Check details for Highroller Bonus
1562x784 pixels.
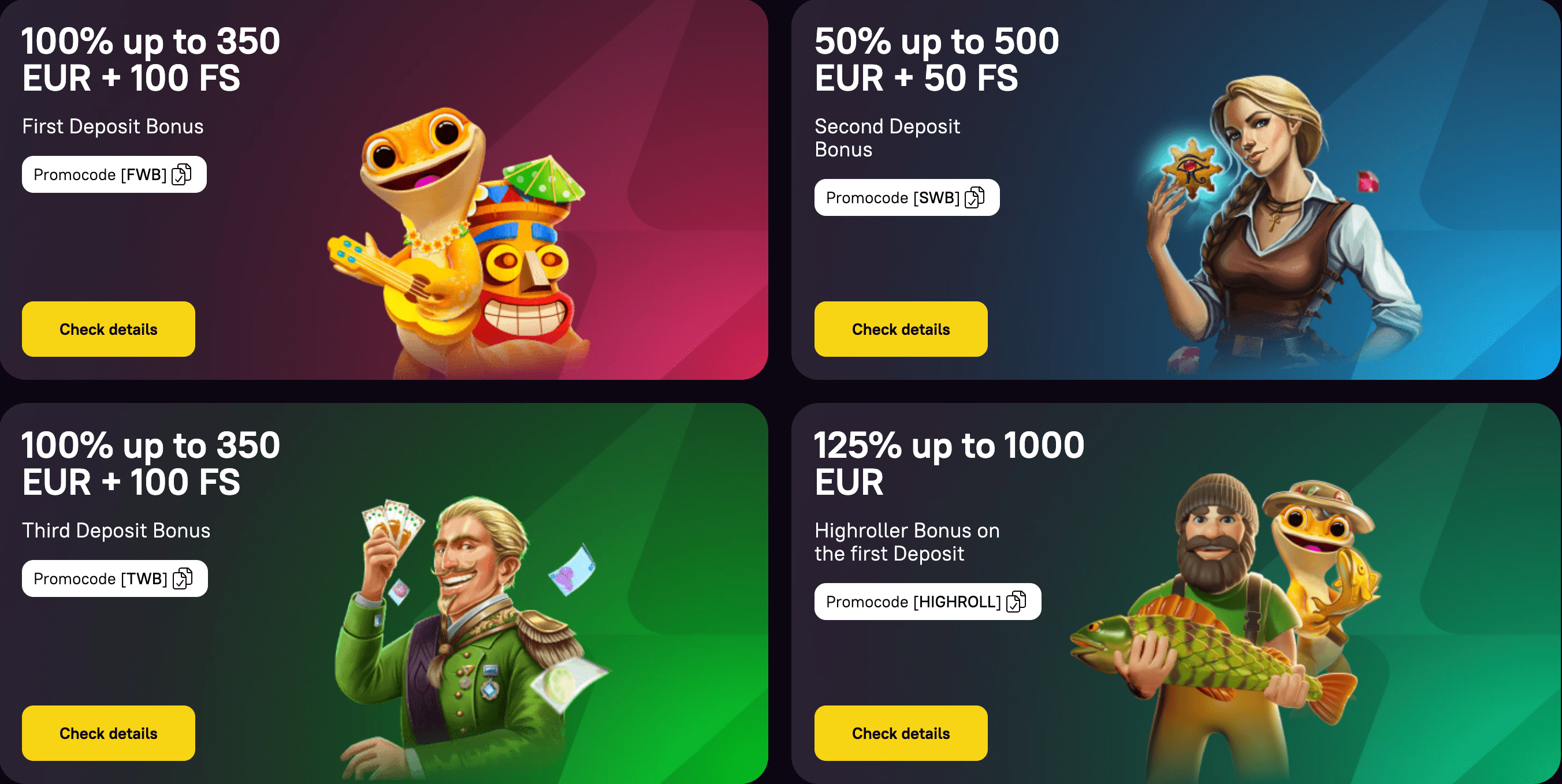(x=901, y=733)
